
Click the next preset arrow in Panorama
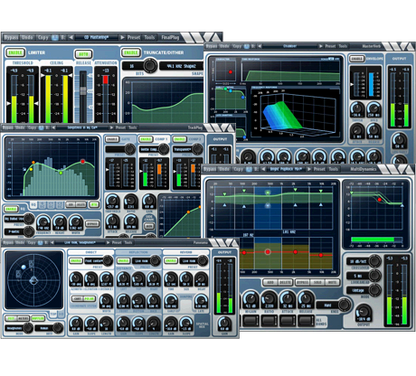tap(108, 242)
